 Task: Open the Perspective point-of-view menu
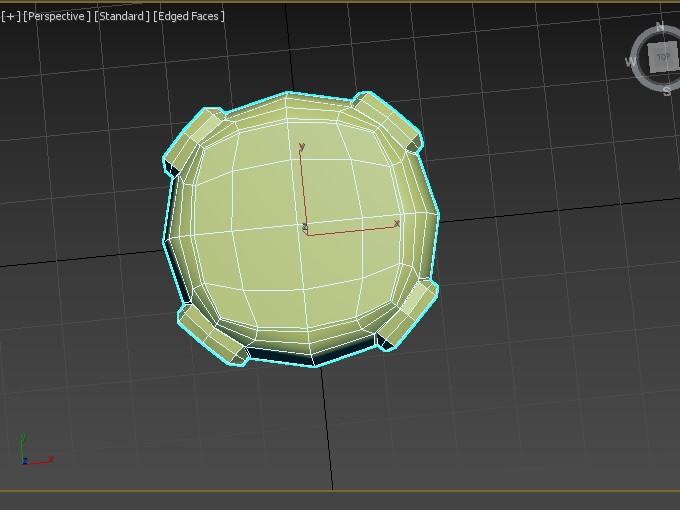point(57,16)
